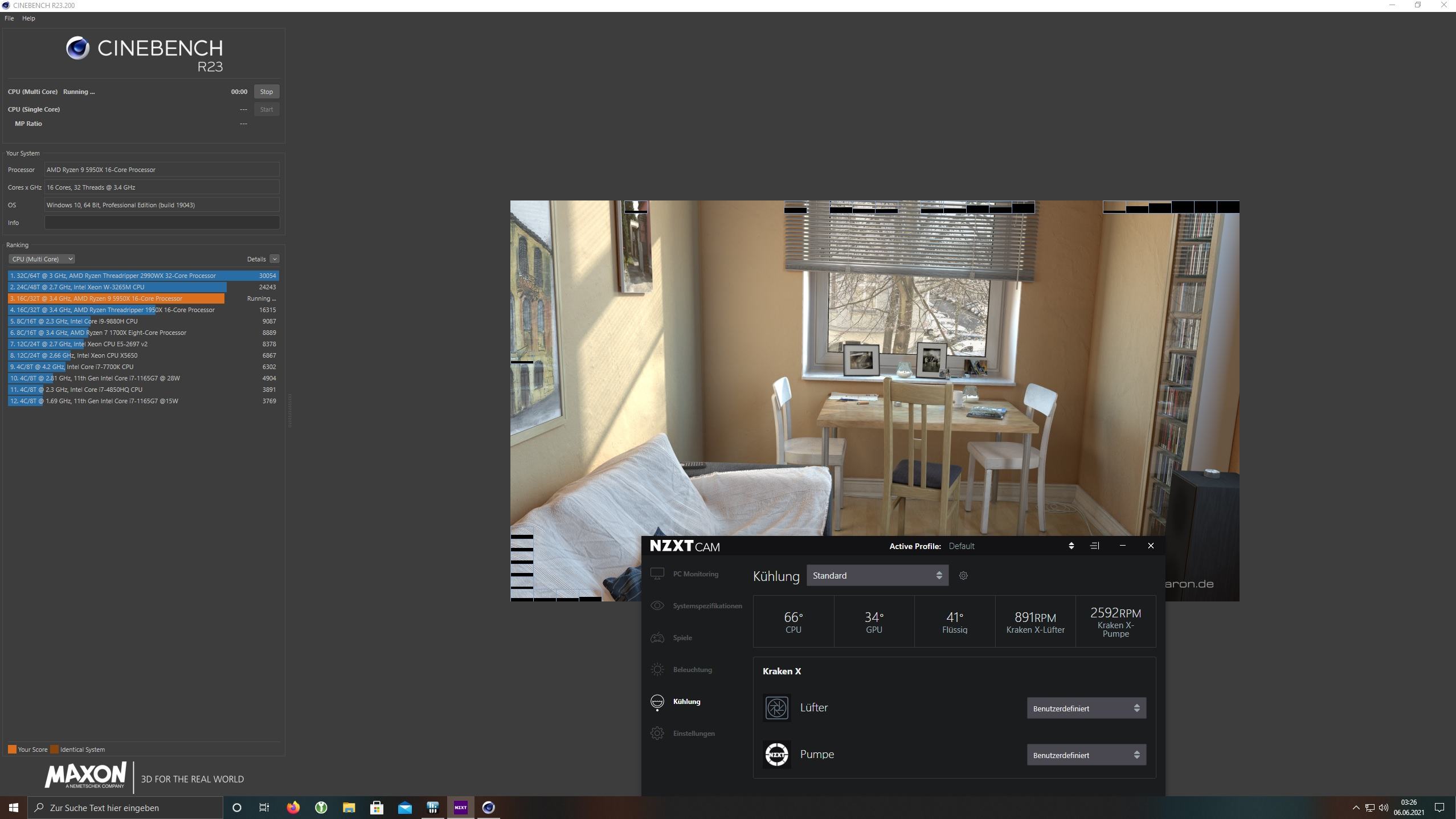
Task: Open Cortana circle on the taskbar
Action: pyautogui.click(x=237, y=808)
